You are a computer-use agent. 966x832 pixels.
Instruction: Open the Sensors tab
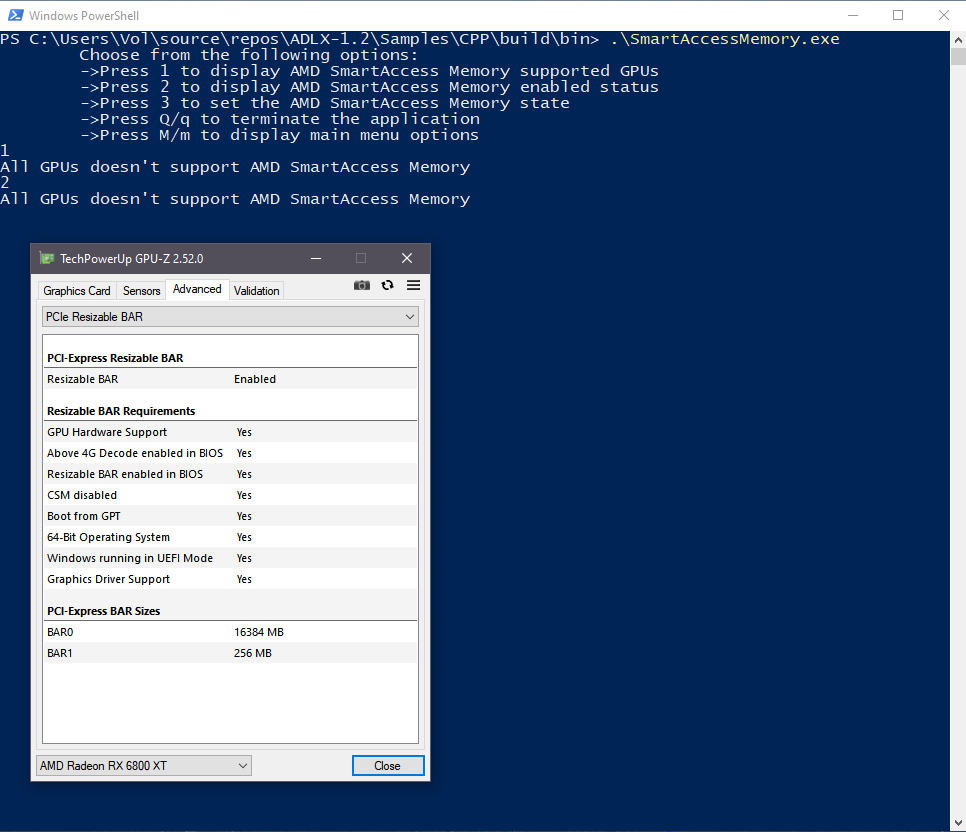[x=141, y=290]
